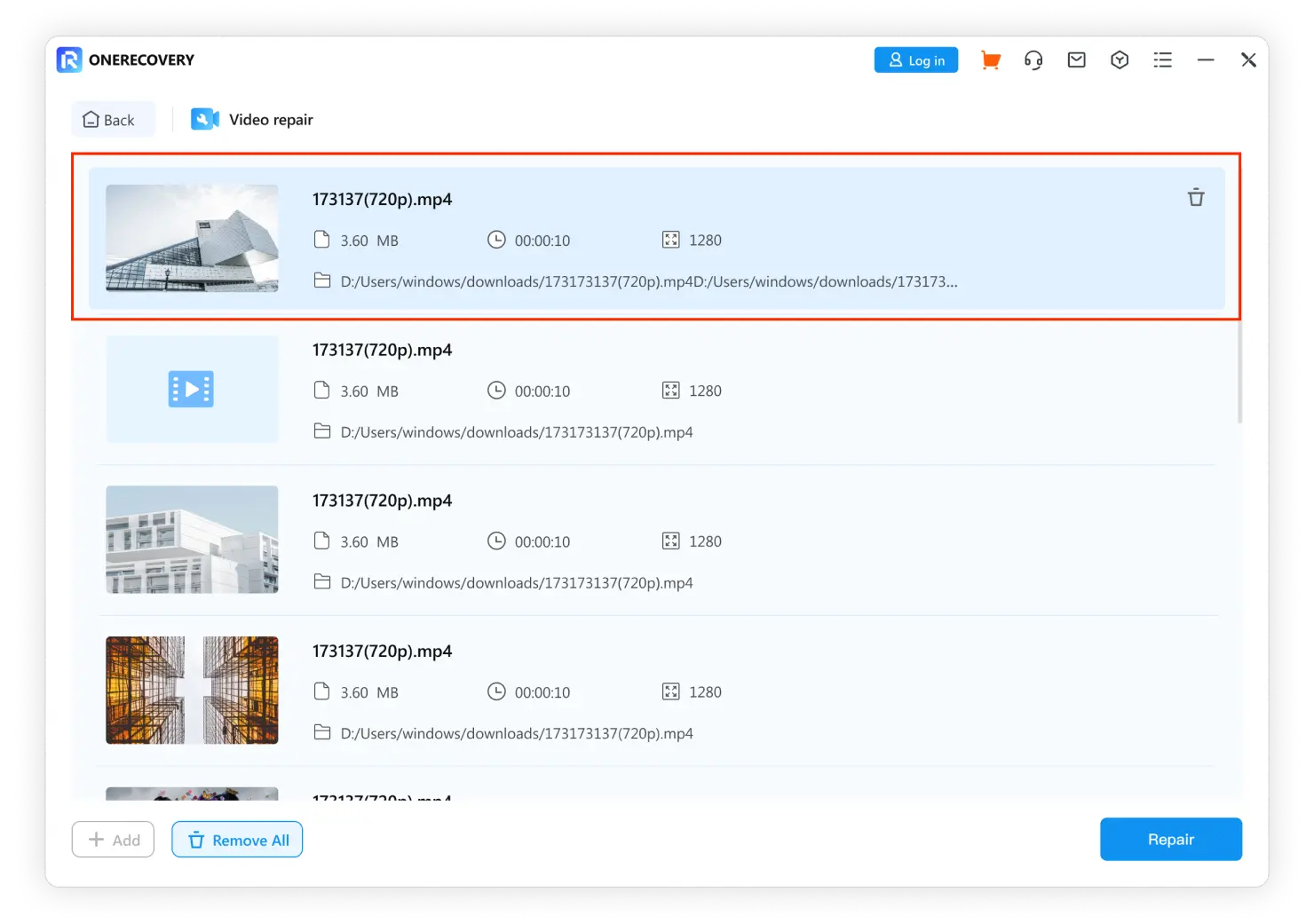Click the OneRecovery logo icon
The width and height of the screenshot is (1314, 924).
coord(69,59)
